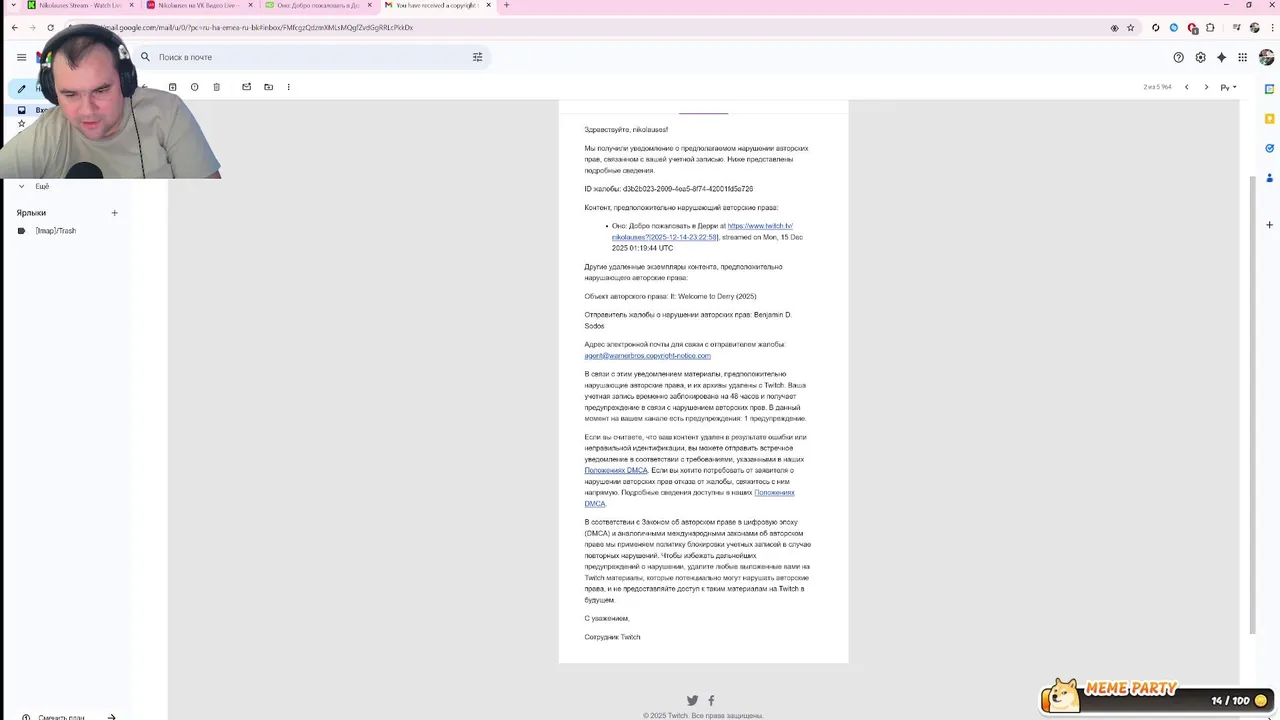Screen dimensions: 1280x720
Task: Move email to folder icon
Action: [x=268, y=87]
